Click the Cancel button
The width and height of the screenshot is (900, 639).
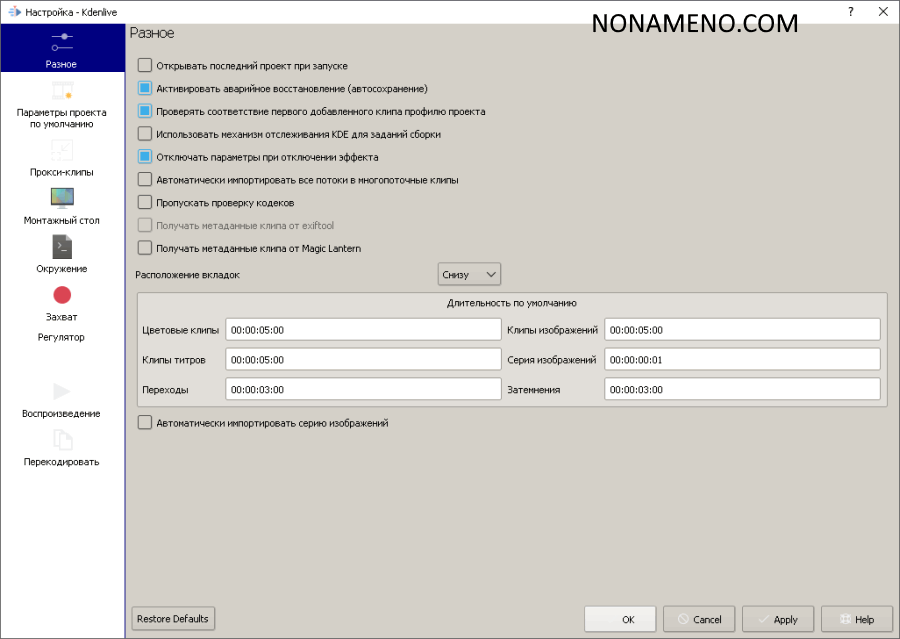click(x=699, y=619)
